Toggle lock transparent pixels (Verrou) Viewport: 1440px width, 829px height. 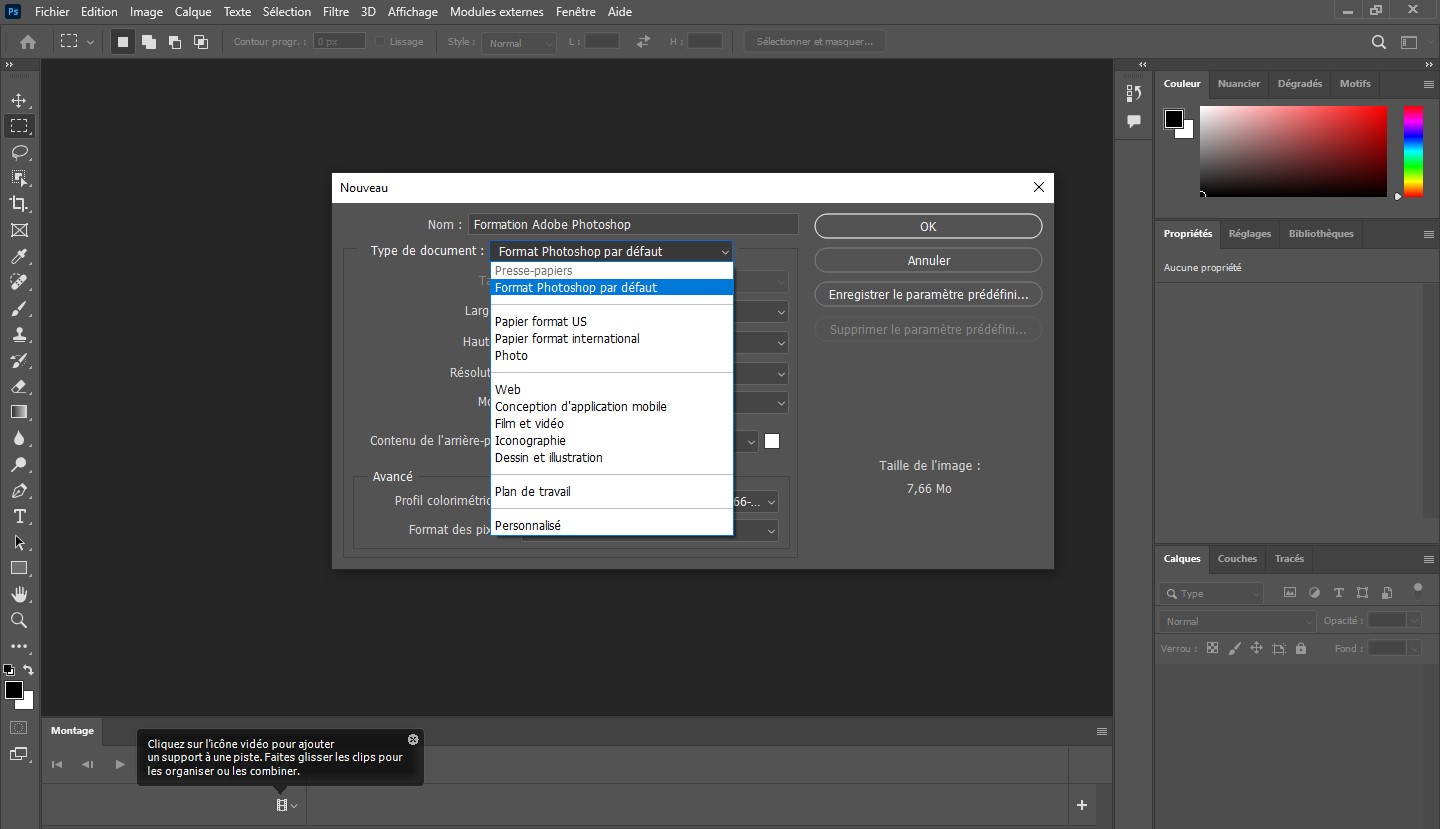(1212, 648)
